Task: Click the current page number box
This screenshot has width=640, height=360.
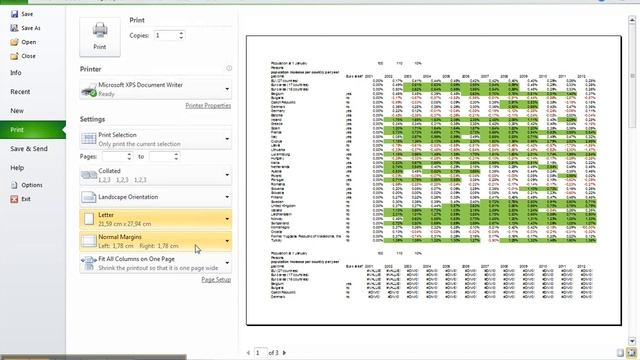Action: pos(260,353)
